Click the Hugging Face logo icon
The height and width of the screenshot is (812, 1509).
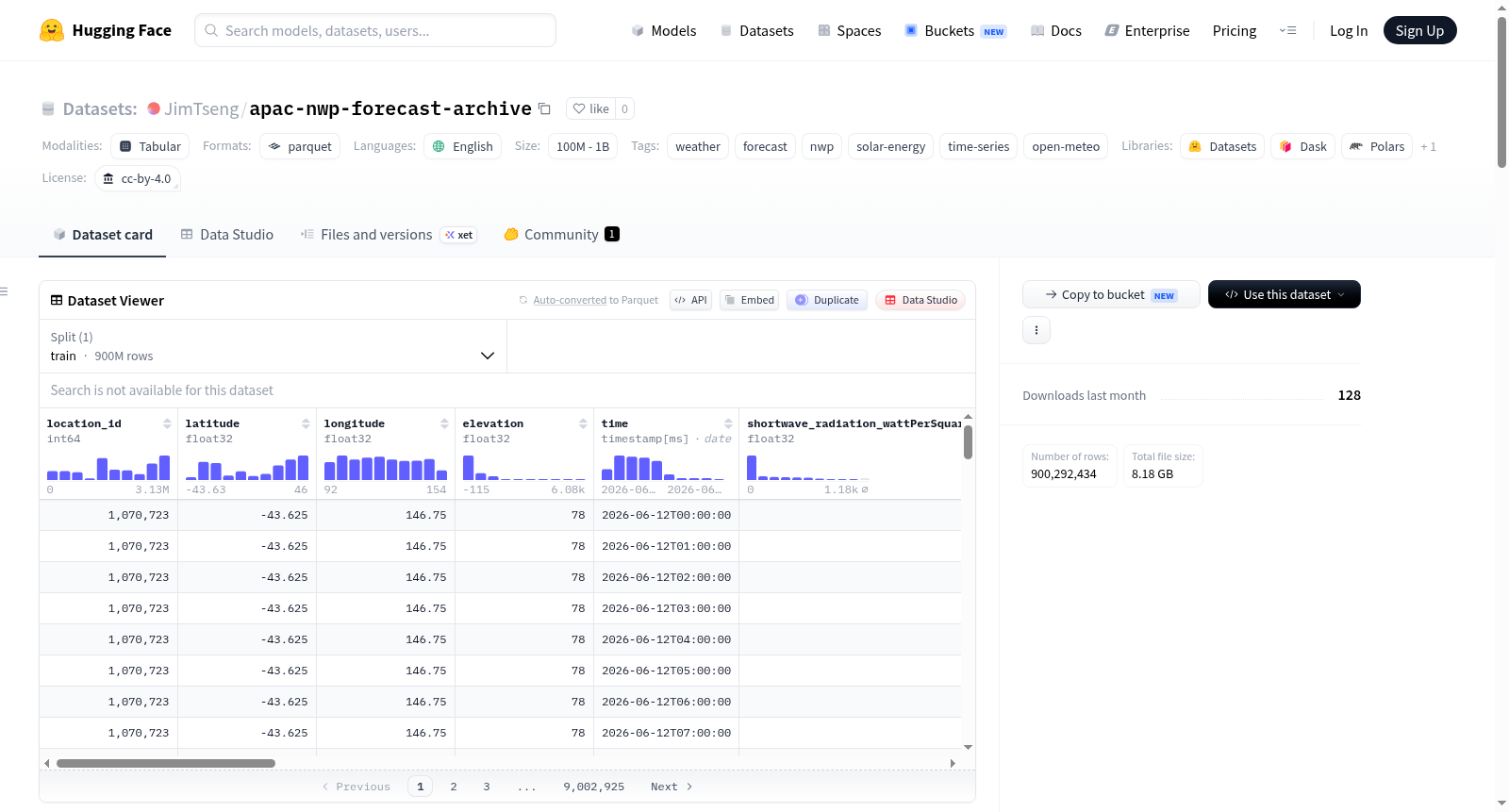click(52, 30)
